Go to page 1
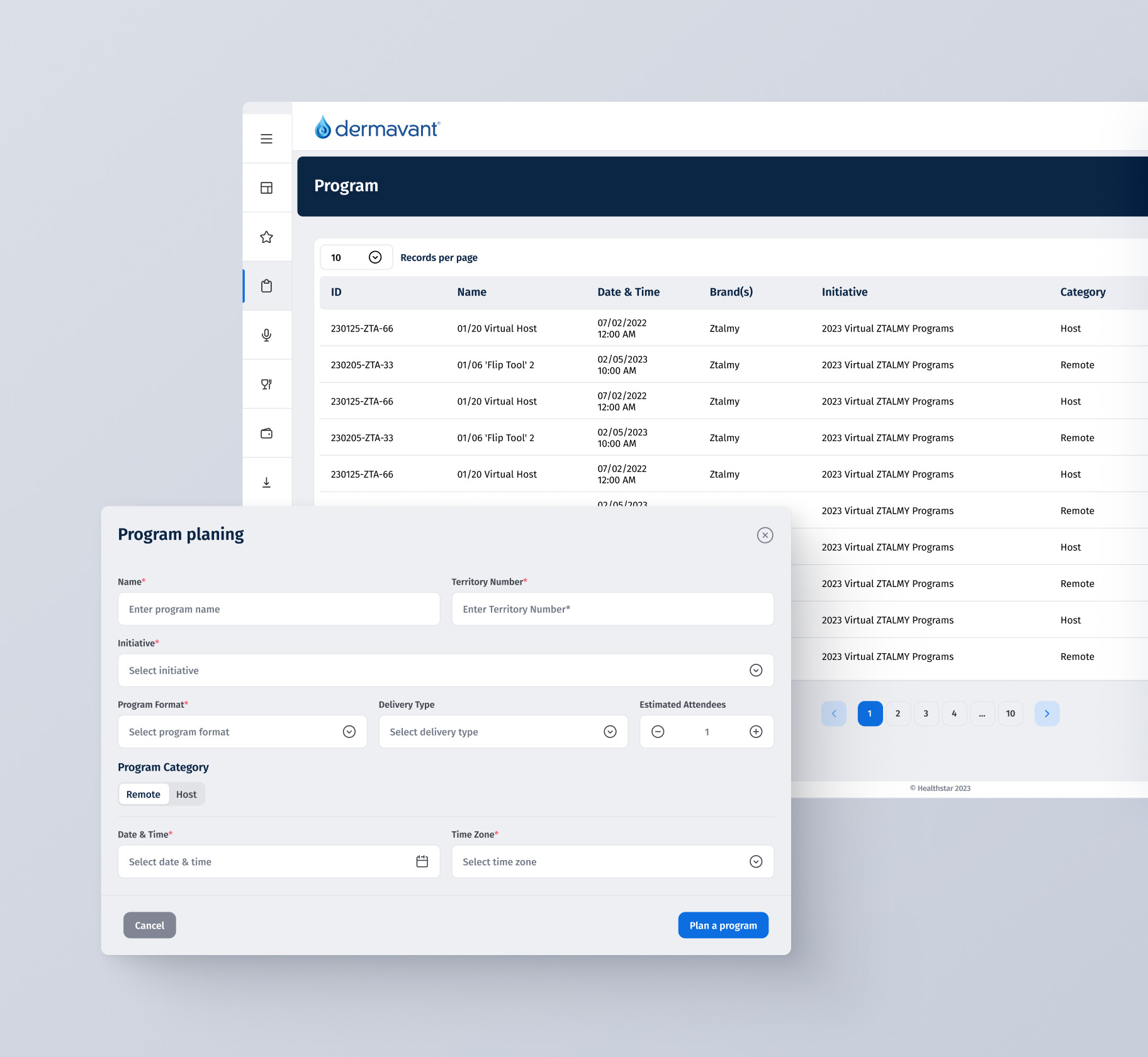Image resolution: width=1148 pixels, height=1057 pixels. click(x=870, y=713)
